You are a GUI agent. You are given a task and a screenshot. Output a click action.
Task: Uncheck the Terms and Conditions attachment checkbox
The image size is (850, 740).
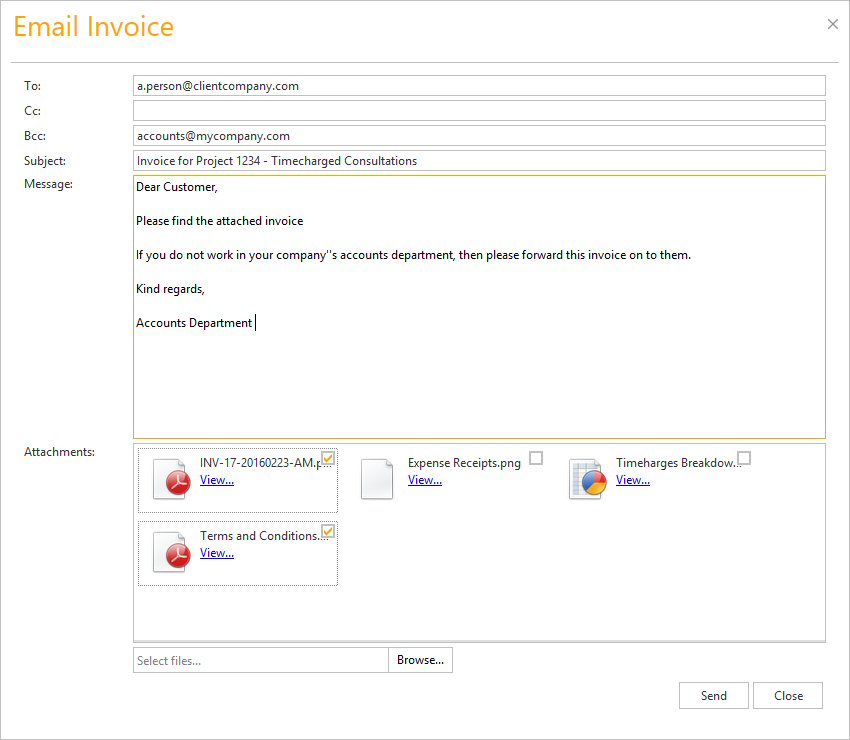[x=327, y=531]
